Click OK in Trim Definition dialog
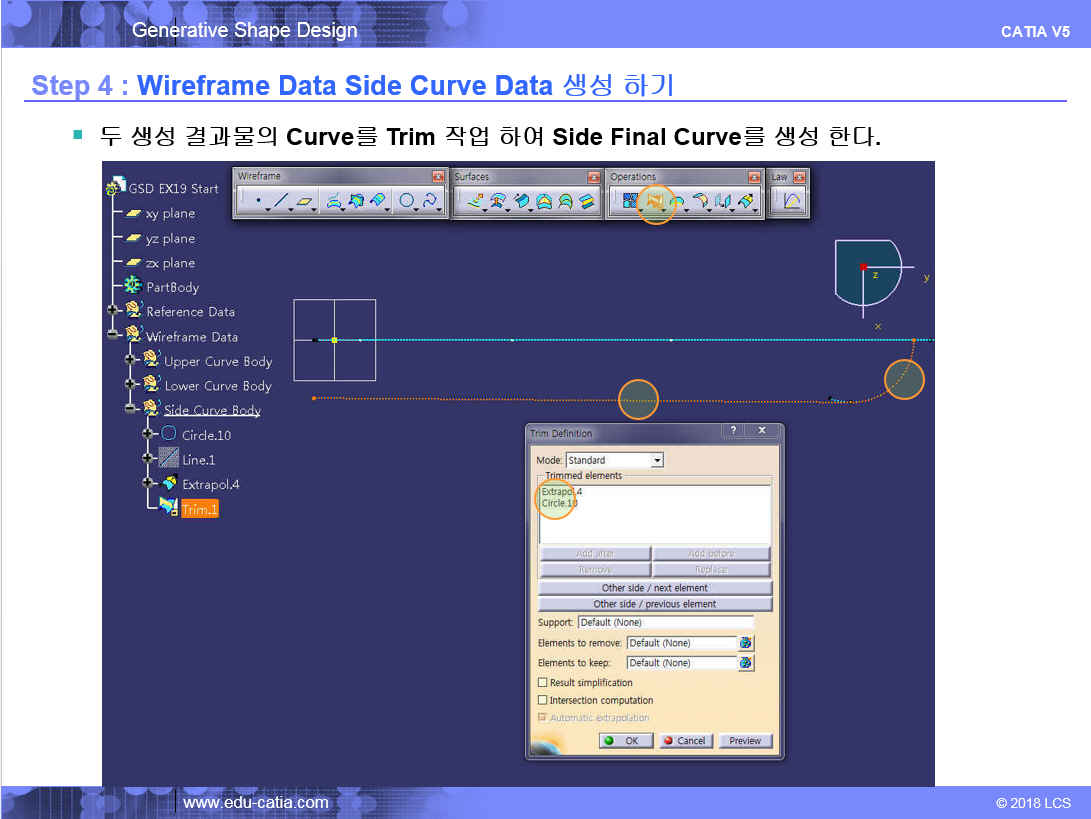 point(626,741)
